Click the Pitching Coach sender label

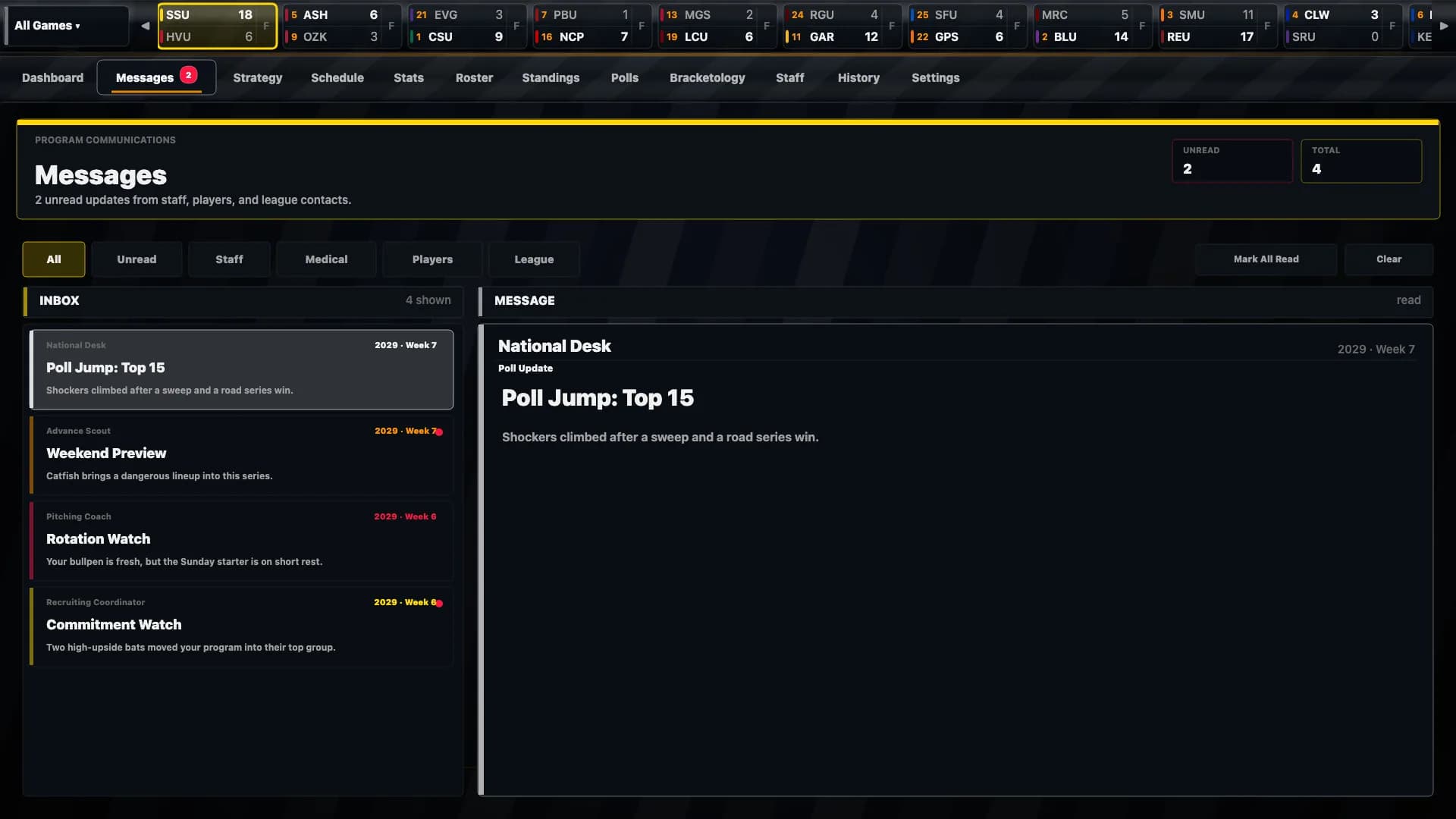tap(79, 516)
